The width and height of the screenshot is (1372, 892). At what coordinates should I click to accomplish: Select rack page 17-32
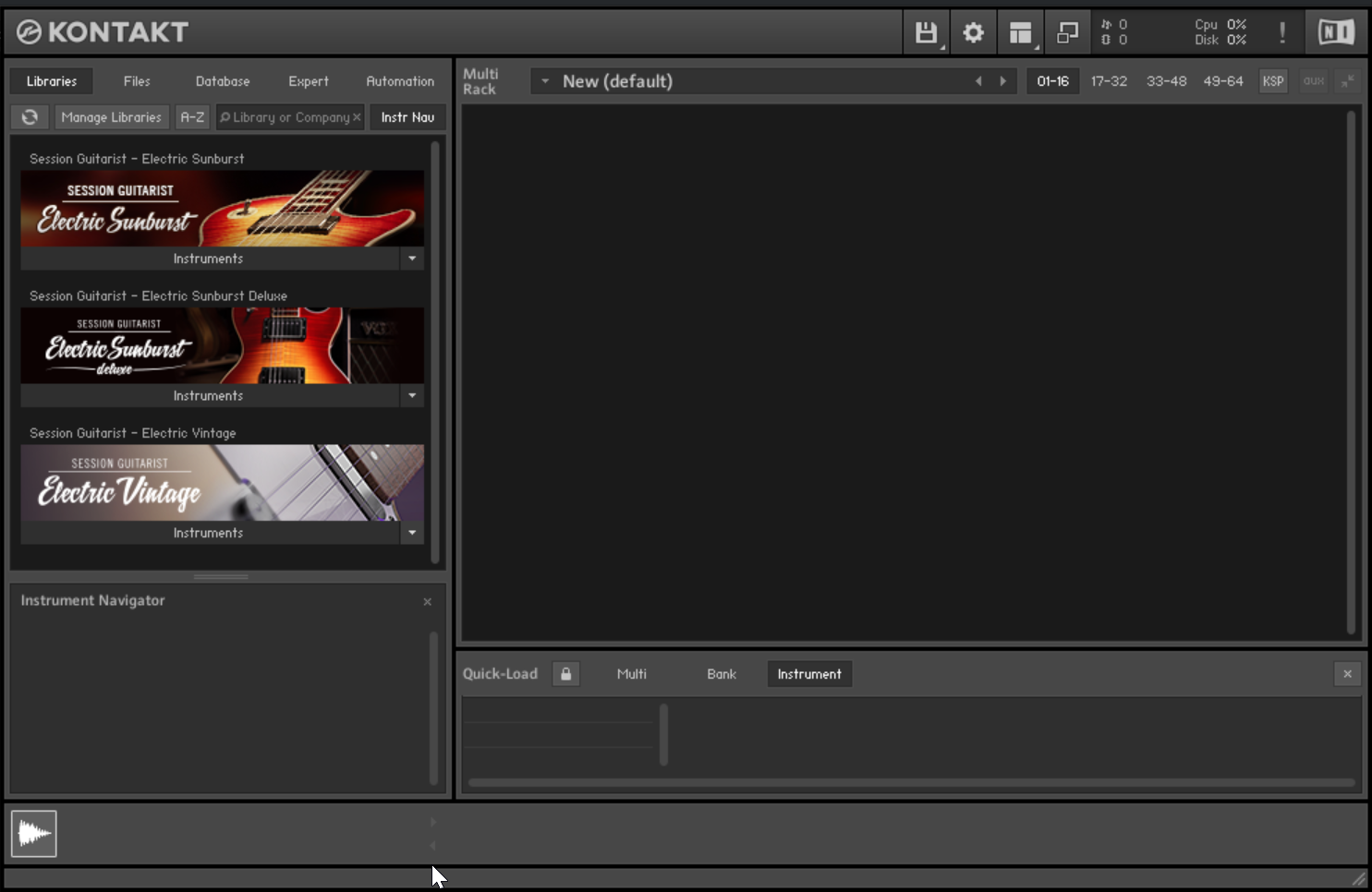[1109, 81]
